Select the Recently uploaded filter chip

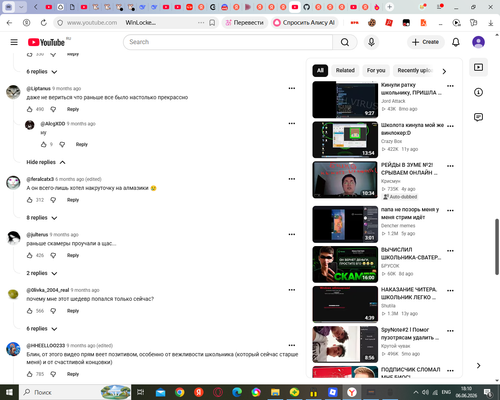414,70
